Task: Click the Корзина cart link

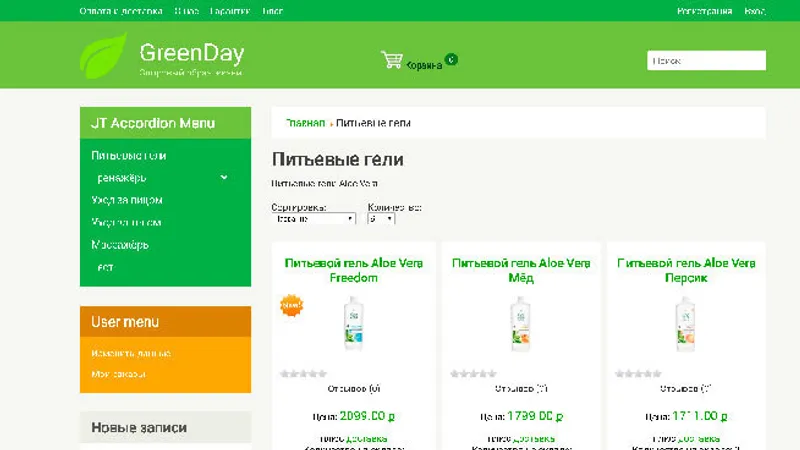Action: 424,65
